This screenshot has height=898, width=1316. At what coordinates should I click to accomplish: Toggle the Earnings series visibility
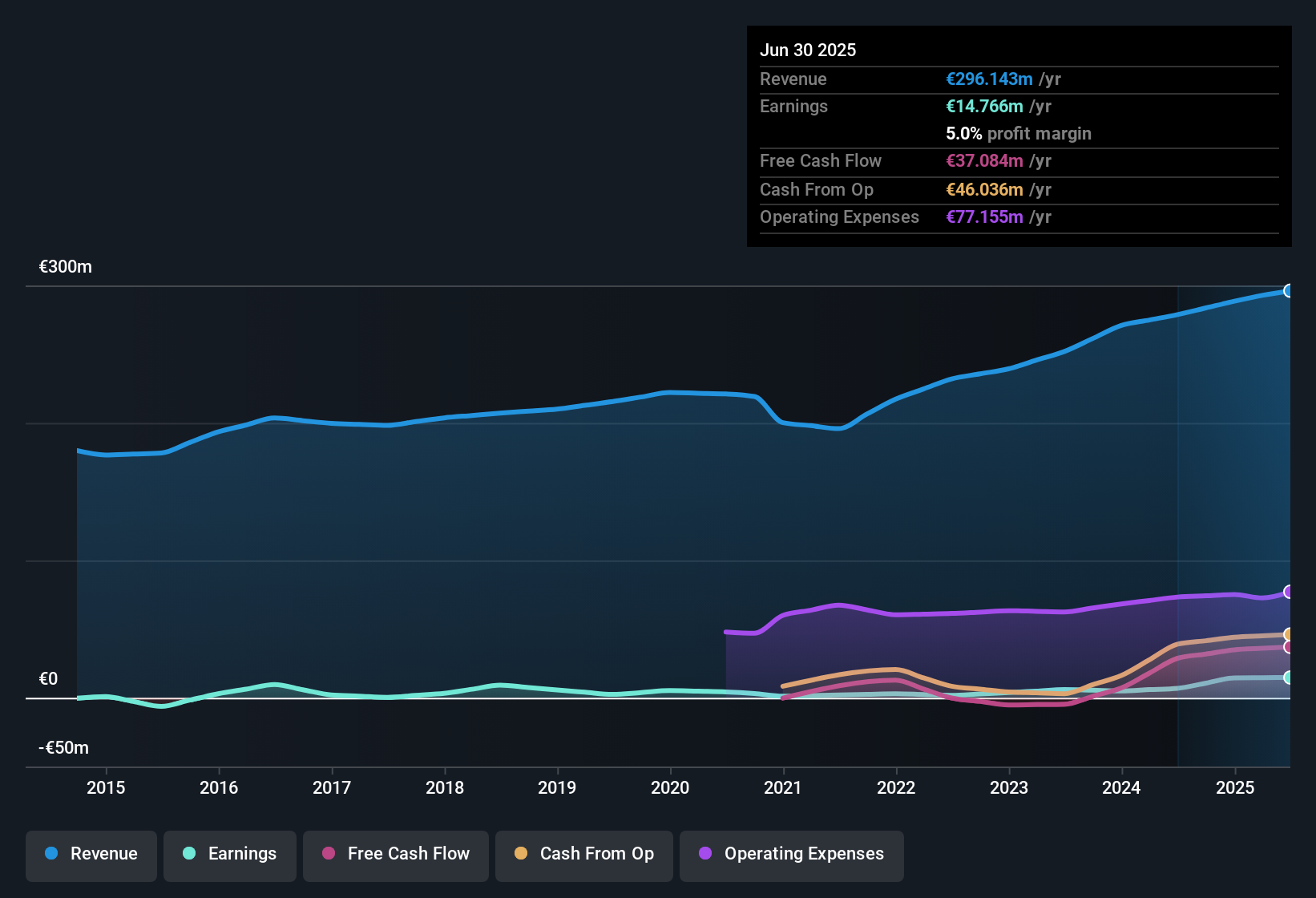[x=230, y=854]
